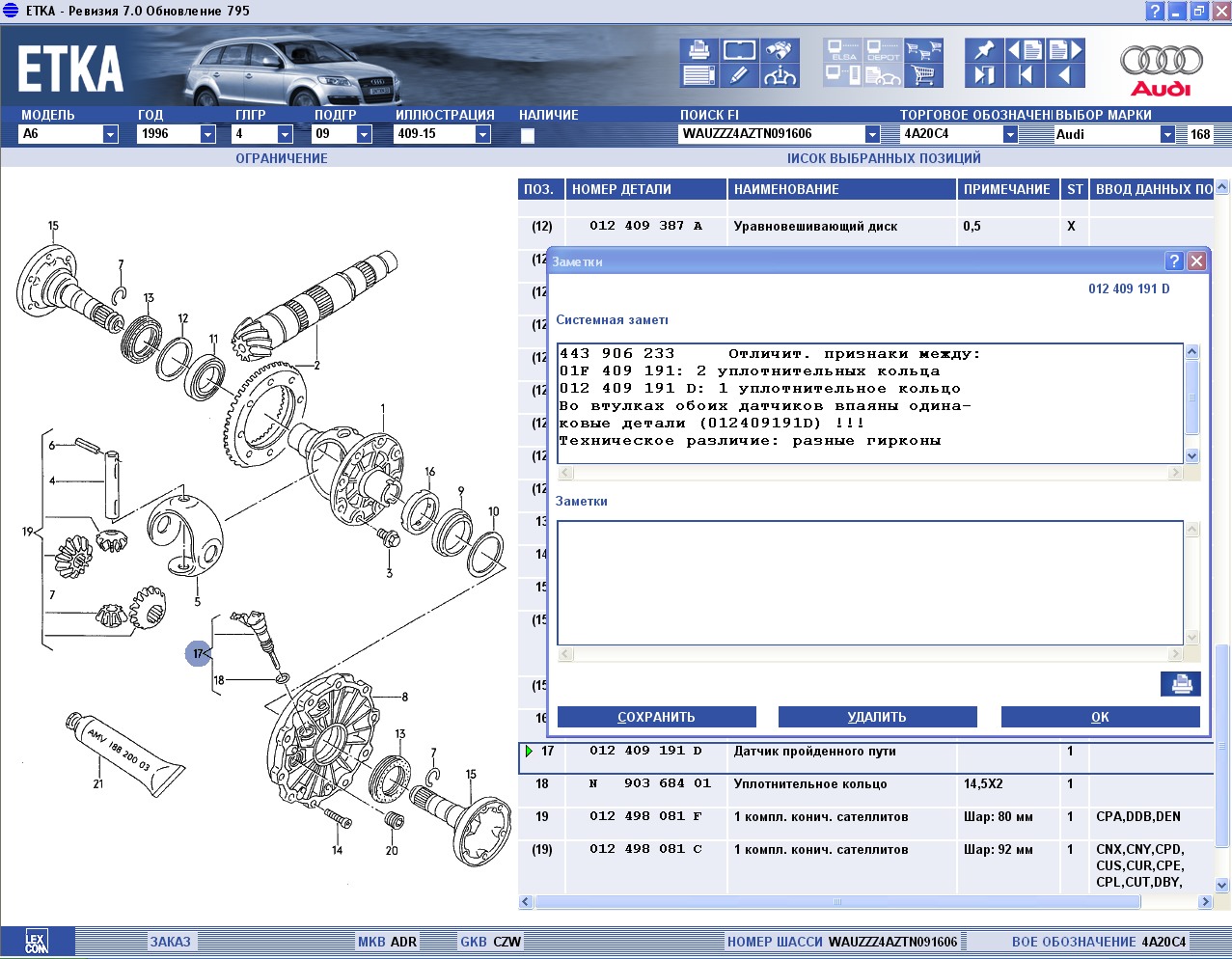The width and height of the screenshot is (1232, 959).
Task: Click the skip-to-first arrow icon
Action: click(1025, 75)
